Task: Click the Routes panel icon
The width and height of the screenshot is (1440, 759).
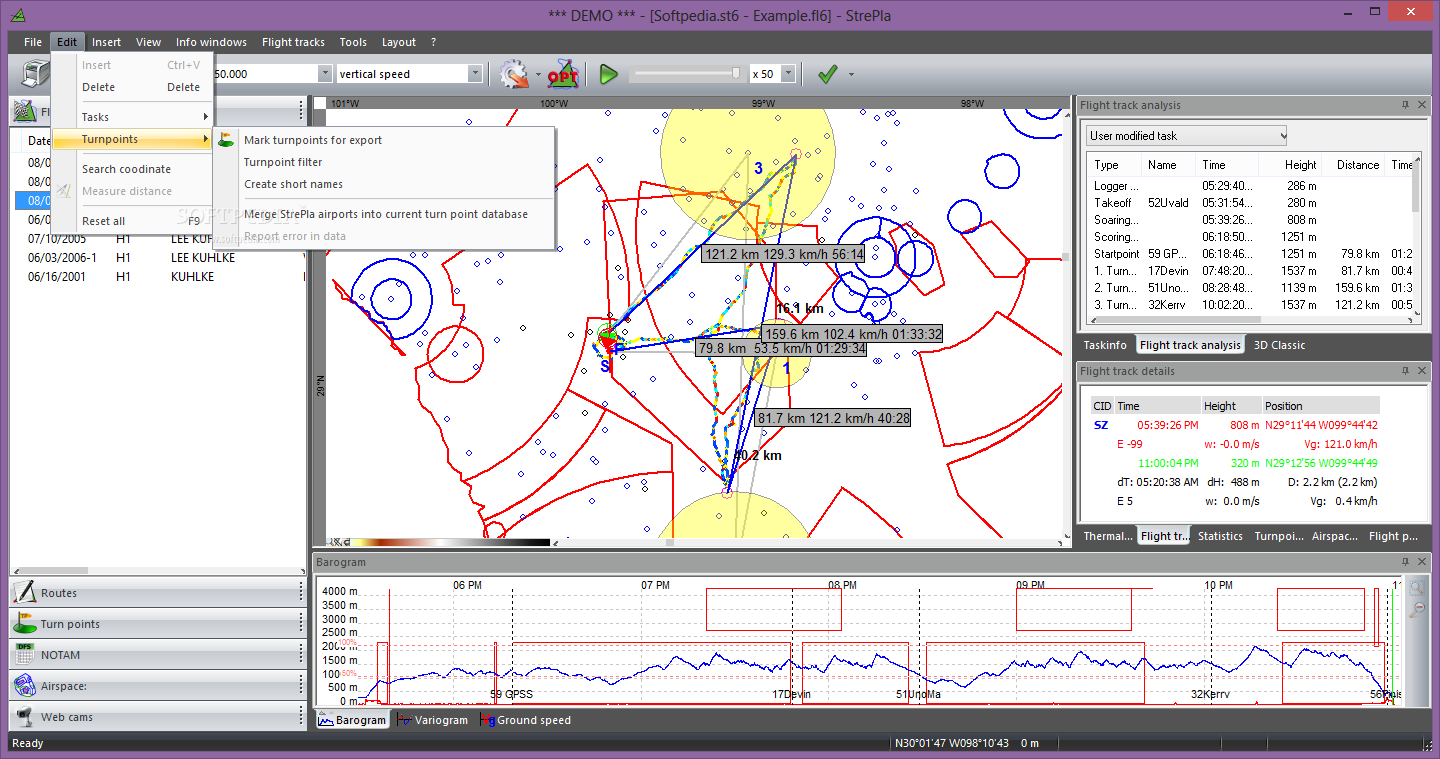Action: (25, 592)
